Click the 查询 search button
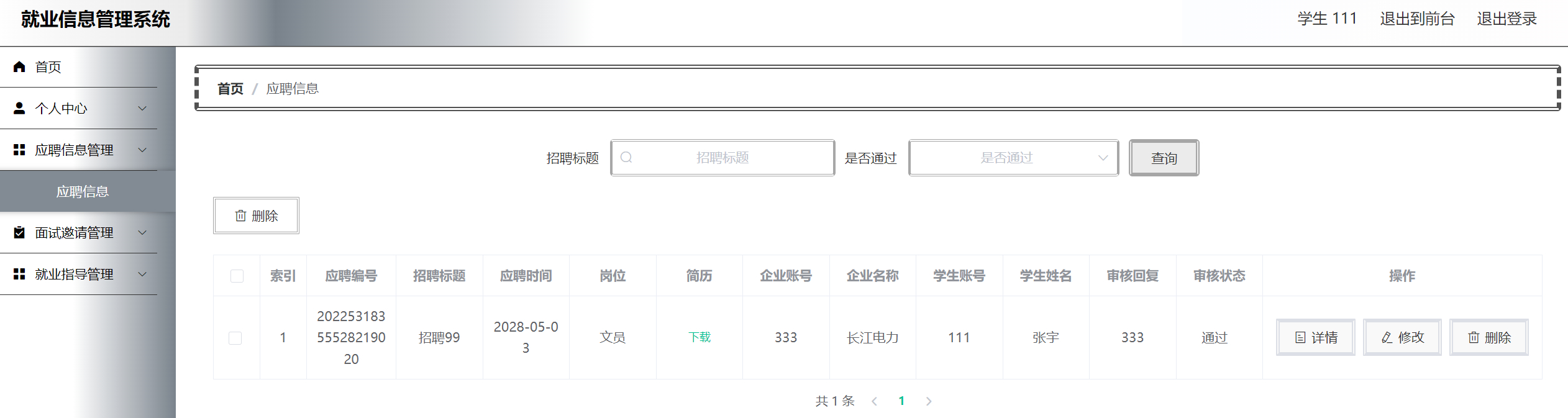Viewport: 1568px width, 418px height. click(x=1164, y=158)
